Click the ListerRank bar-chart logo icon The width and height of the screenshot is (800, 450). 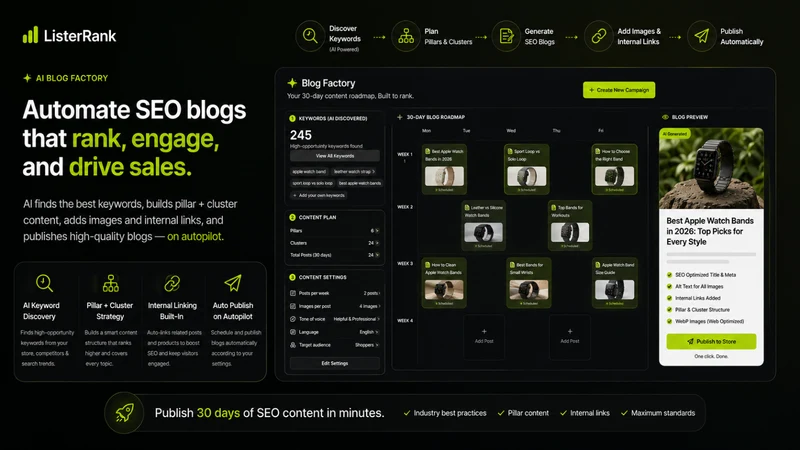(x=30, y=35)
